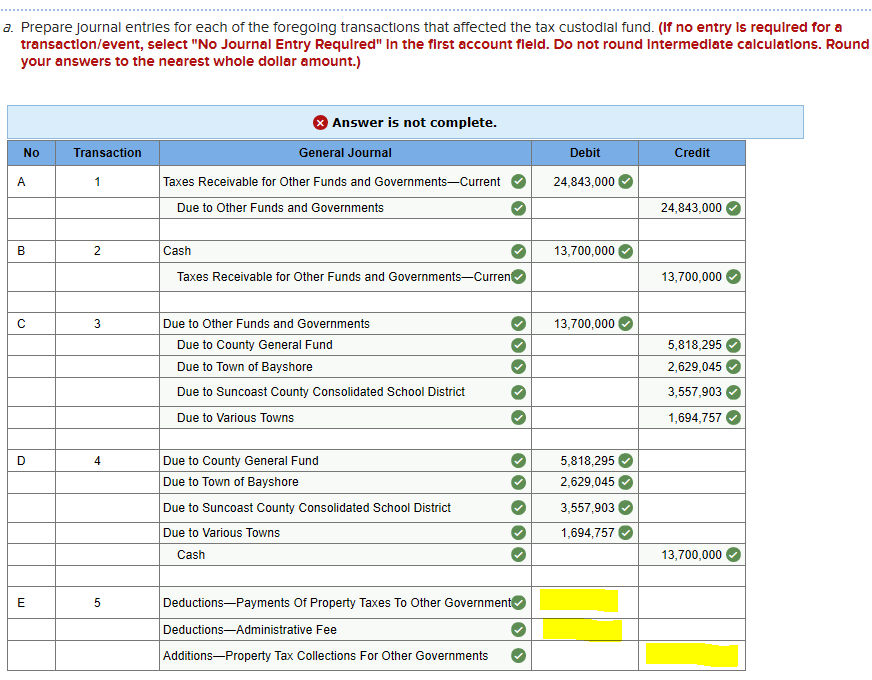Click the check beside Credit 3,557,903

(734, 392)
